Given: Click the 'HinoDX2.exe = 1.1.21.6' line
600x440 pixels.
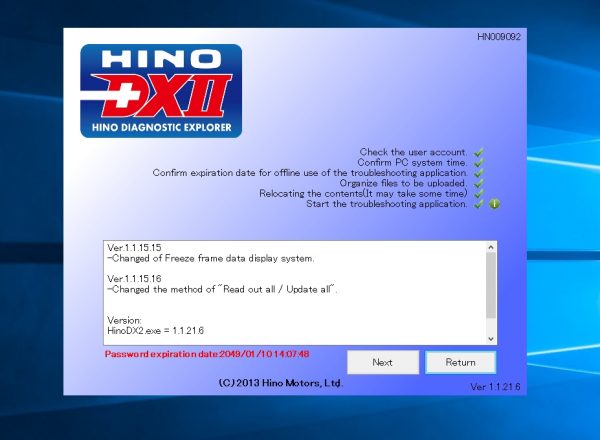Looking at the screenshot, I should (x=156, y=331).
